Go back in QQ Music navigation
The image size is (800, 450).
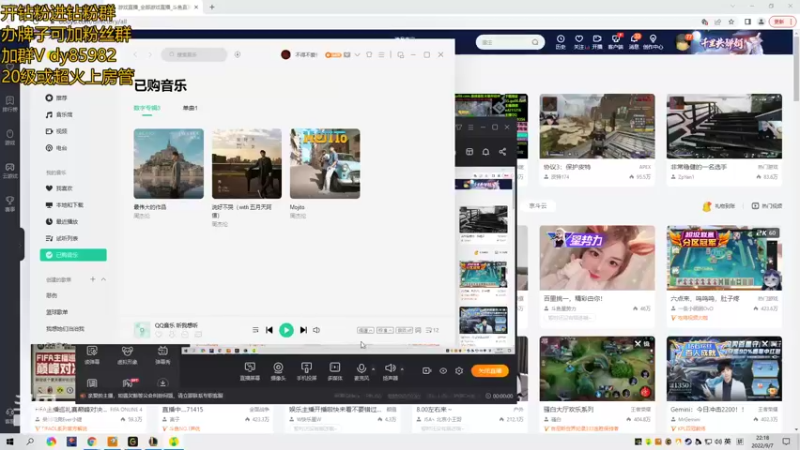click(136, 55)
